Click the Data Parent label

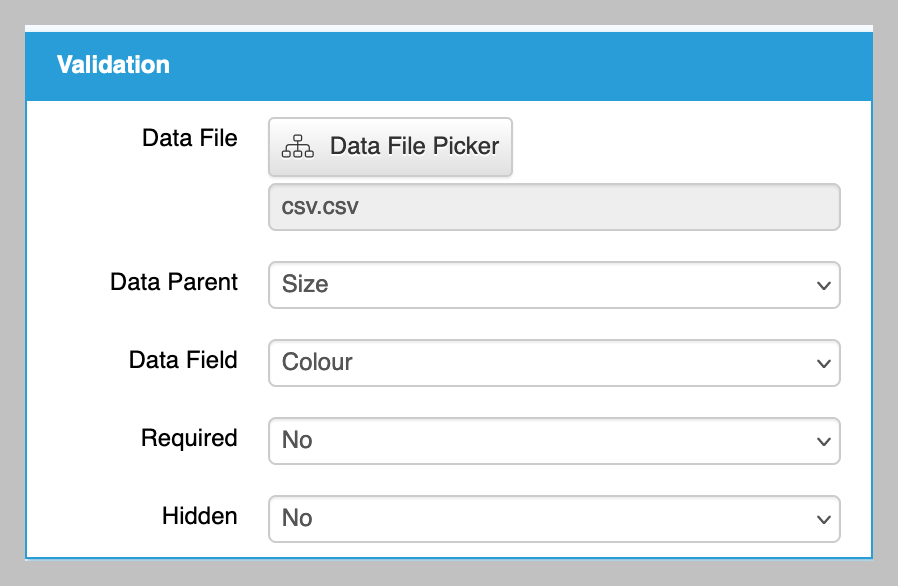coord(174,283)
